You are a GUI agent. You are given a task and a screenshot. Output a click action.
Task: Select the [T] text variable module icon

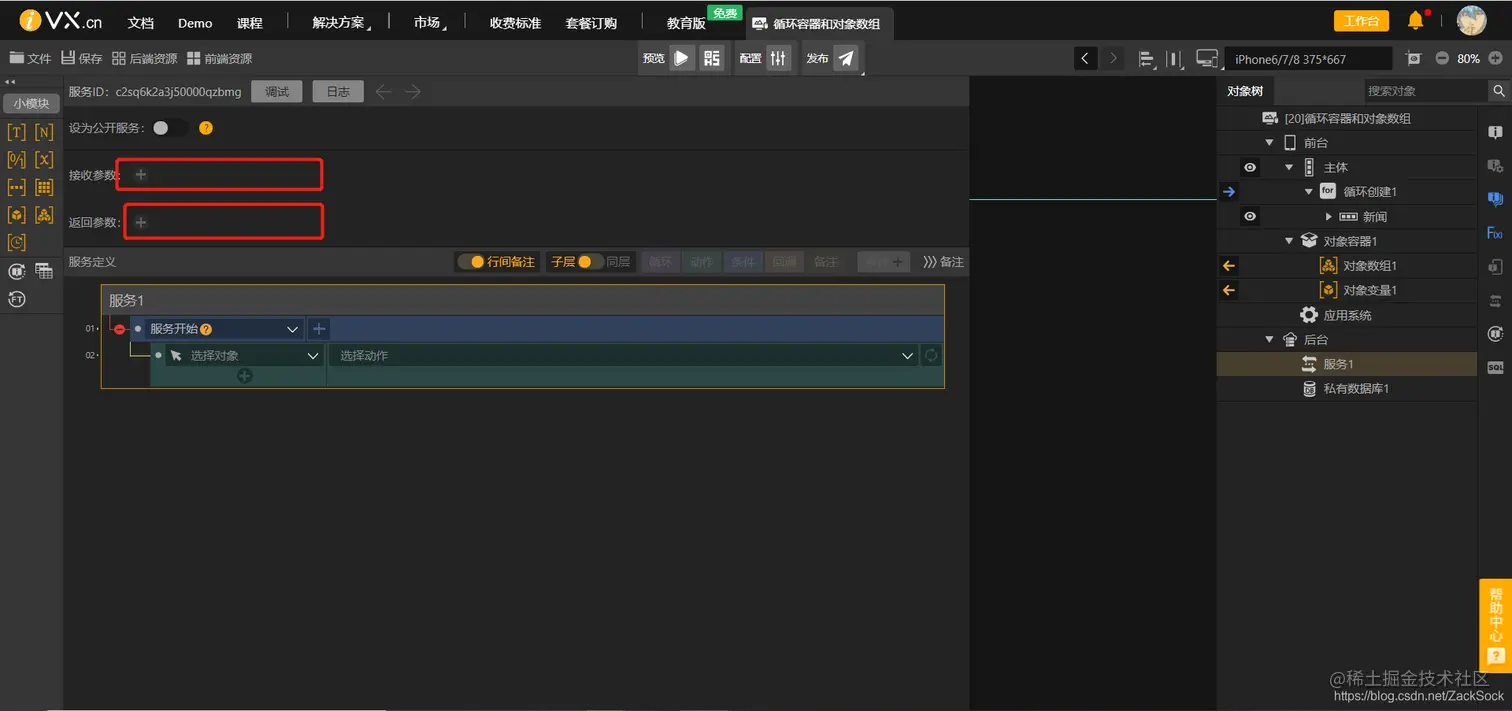point(16,132)
